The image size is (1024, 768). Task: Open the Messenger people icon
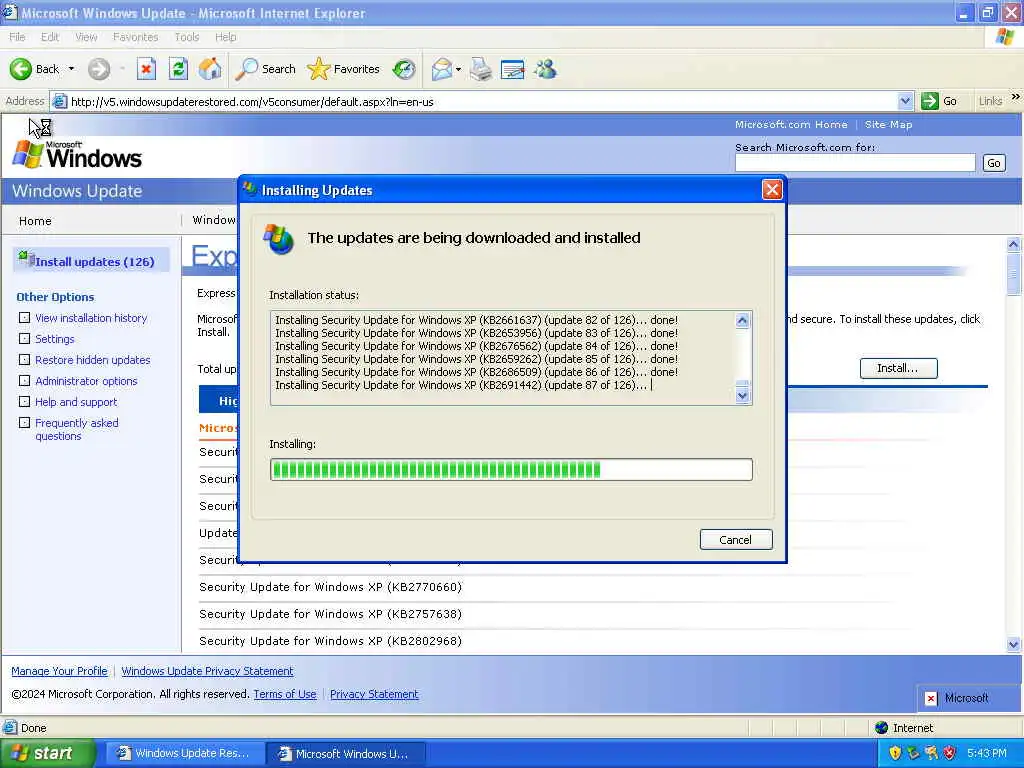tap(545, 69)
